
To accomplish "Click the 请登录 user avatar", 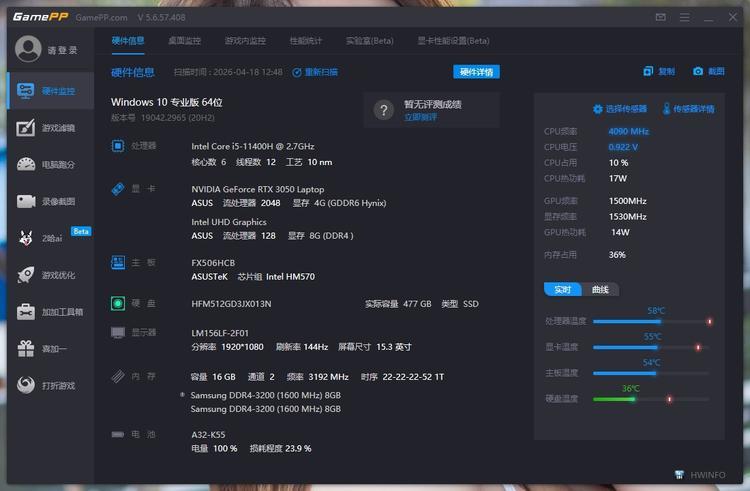I will pyautogui.click(x=29, y=49).
